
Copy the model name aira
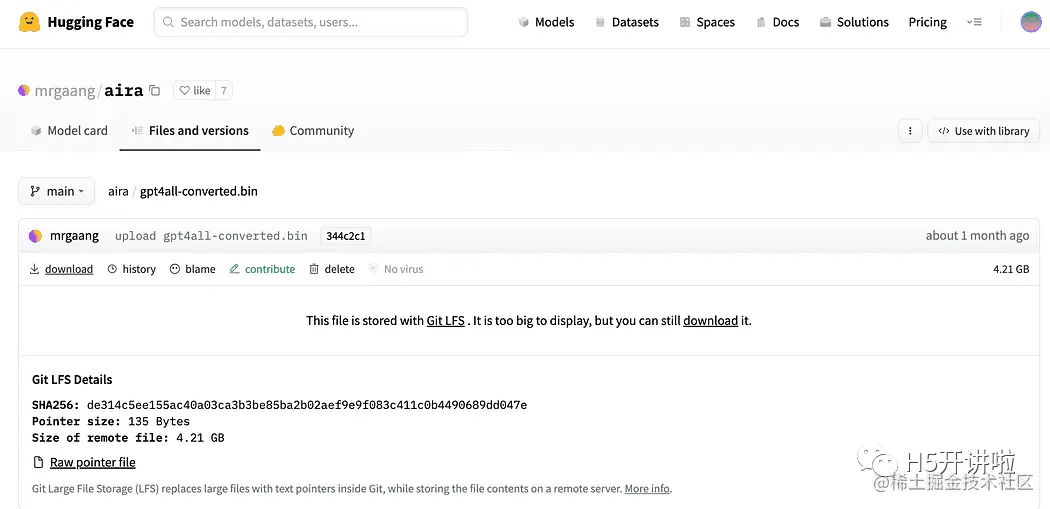coord(154,90)
